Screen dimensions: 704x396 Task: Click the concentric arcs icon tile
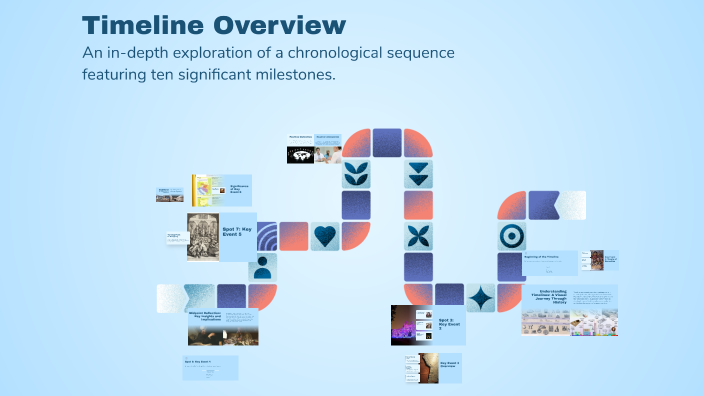(267, 236)
